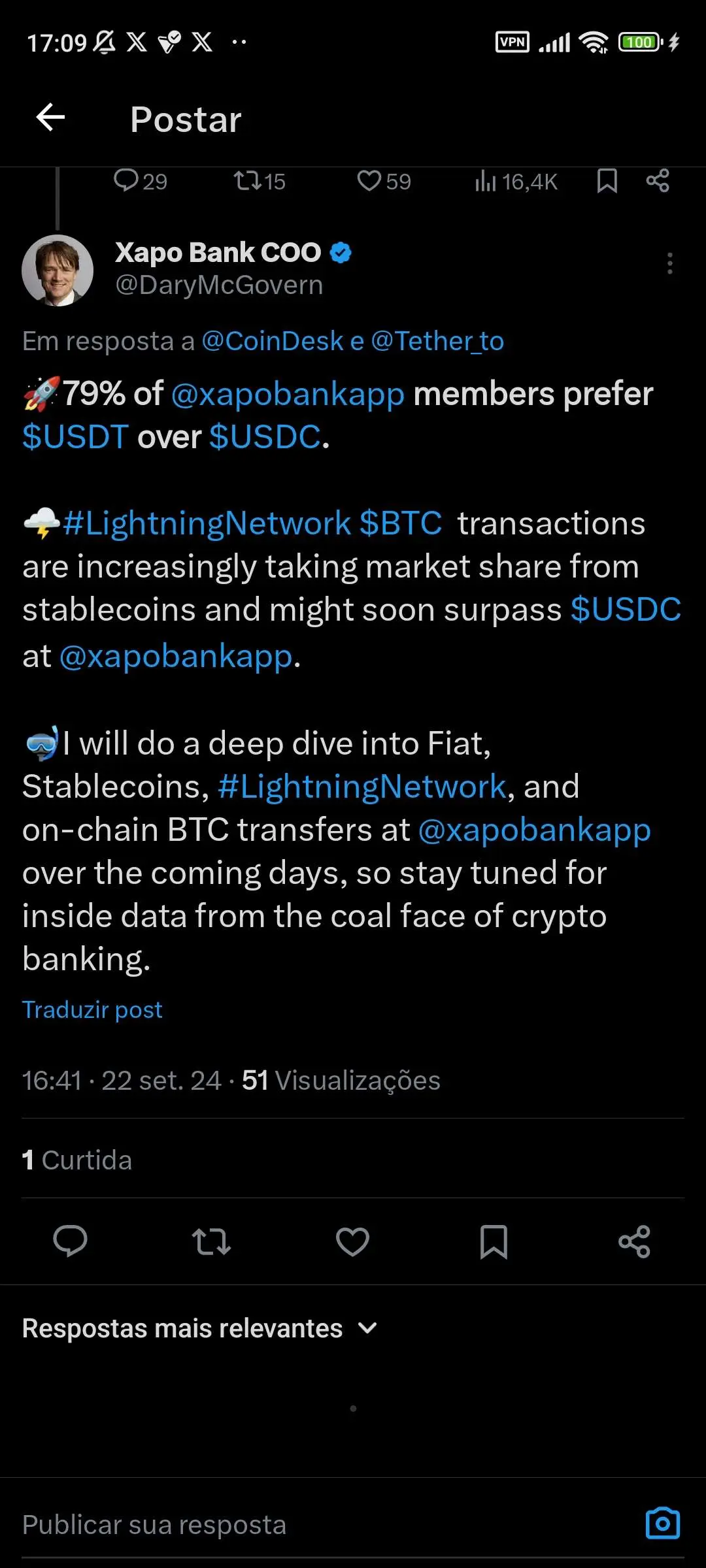Bookmark the parent post at top
This screenshot has height=1568, width=706.
pos(607,181)
